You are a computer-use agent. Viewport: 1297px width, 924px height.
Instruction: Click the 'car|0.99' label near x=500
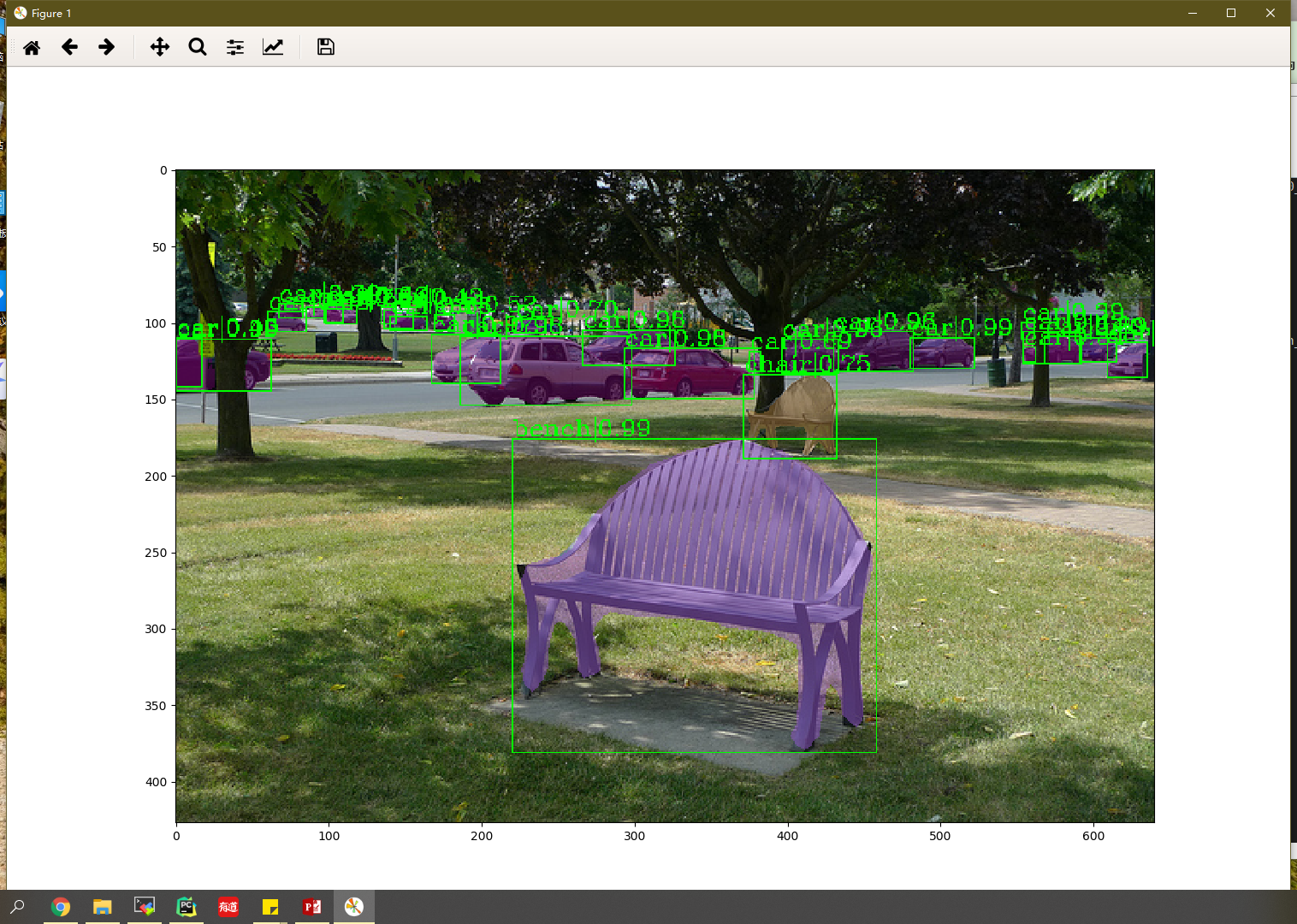962,328
